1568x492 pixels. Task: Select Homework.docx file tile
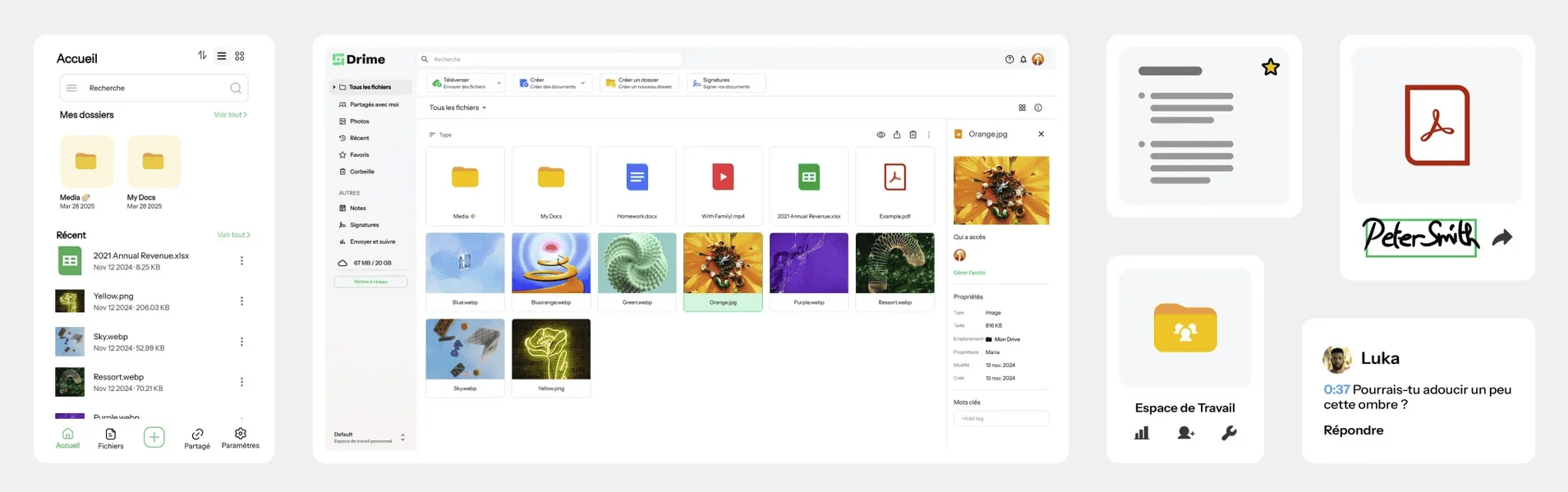pyautogui.click(x=637, y=186)
